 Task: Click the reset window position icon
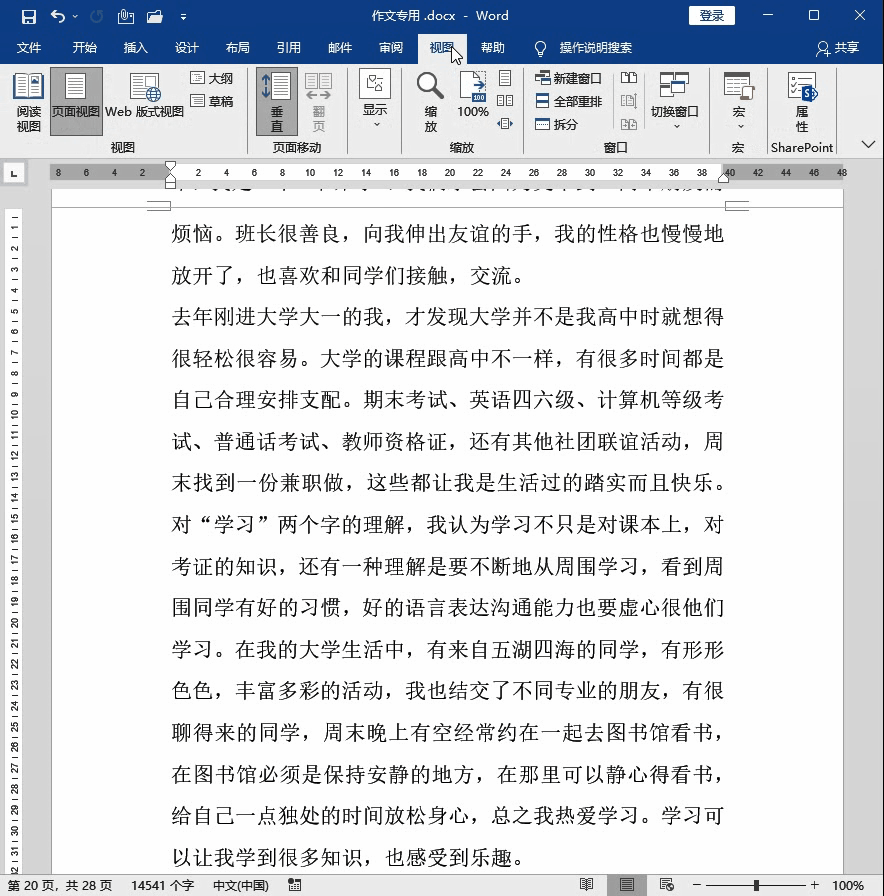click(629, 124)
